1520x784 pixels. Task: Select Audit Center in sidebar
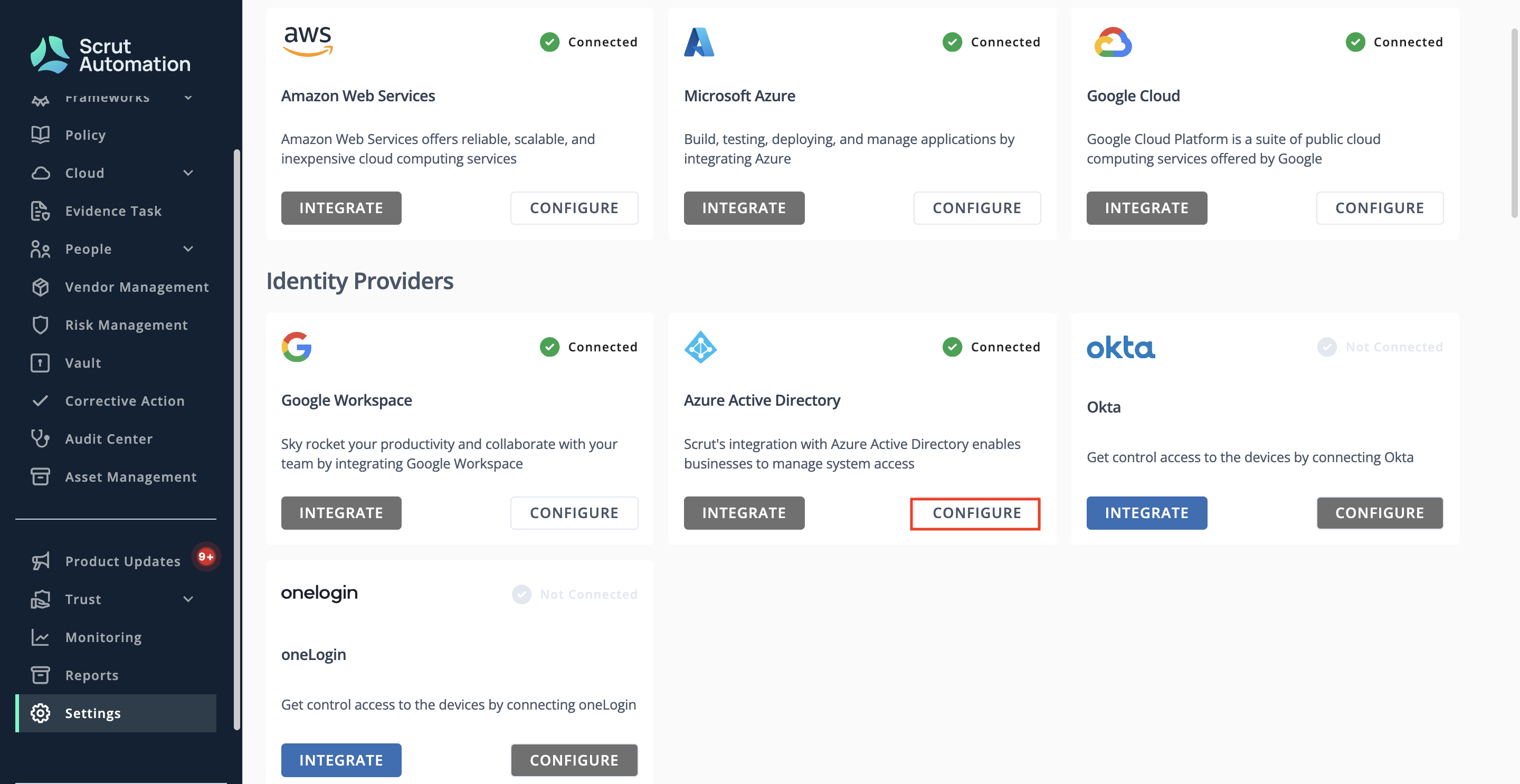pyautogui.click(x=116, y=439)
